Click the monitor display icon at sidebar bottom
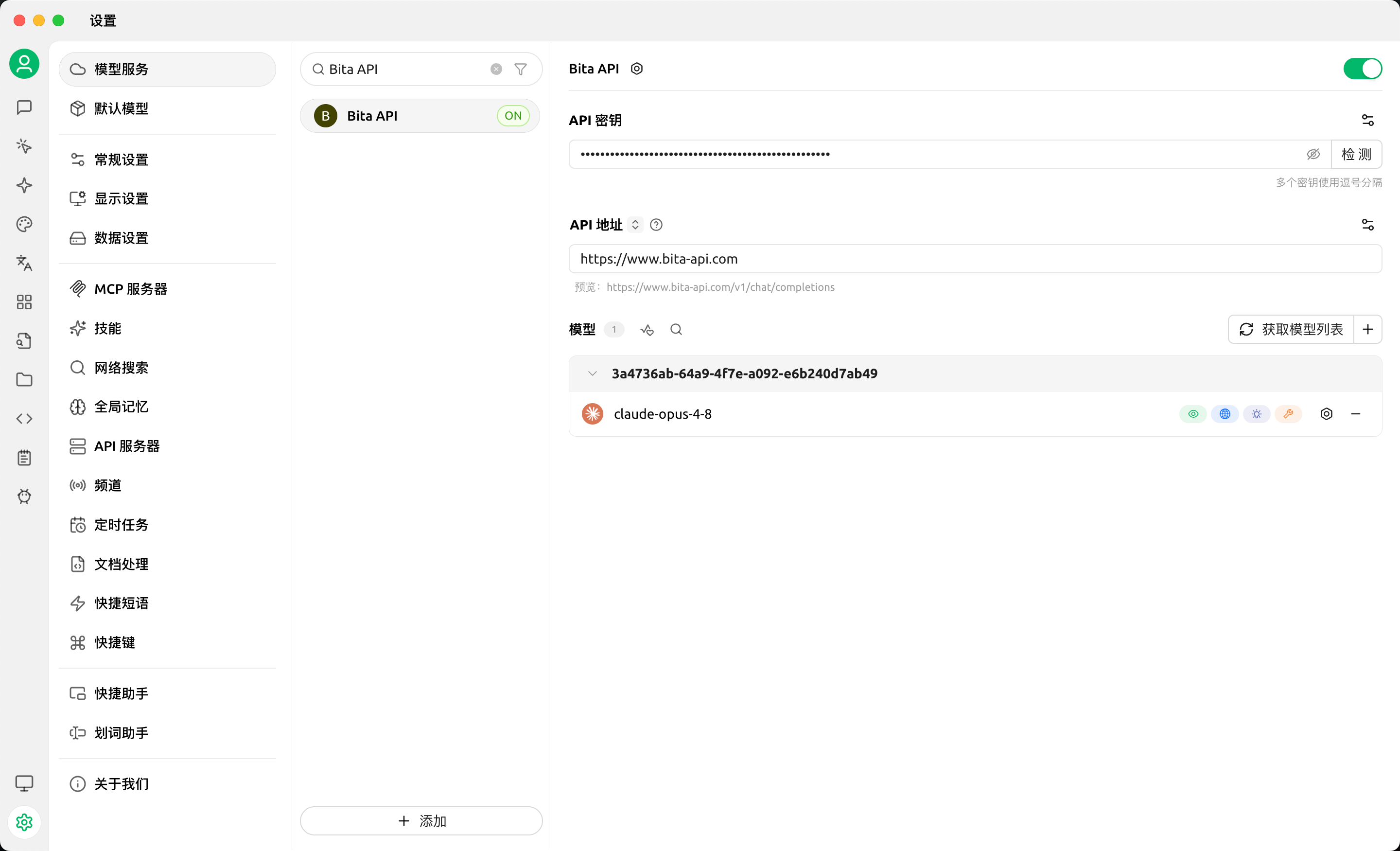Image resolution: width=1400 pixels, height=851 pixels. (24, 783)
